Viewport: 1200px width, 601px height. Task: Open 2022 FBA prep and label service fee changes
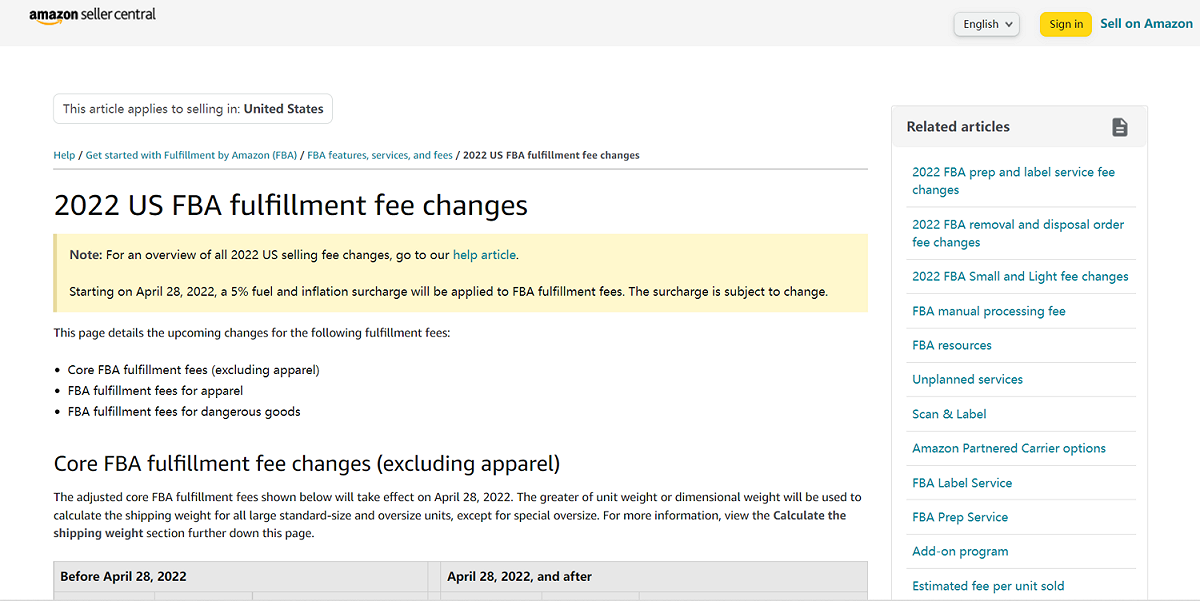1013,181
